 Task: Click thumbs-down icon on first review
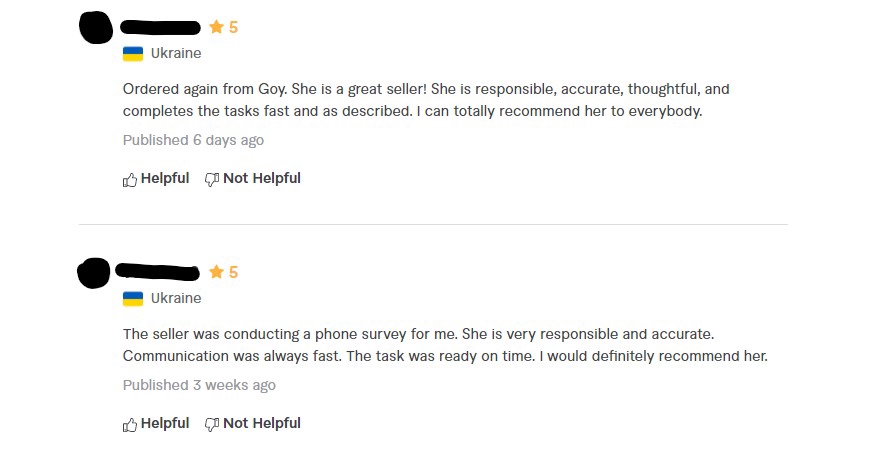212,180
